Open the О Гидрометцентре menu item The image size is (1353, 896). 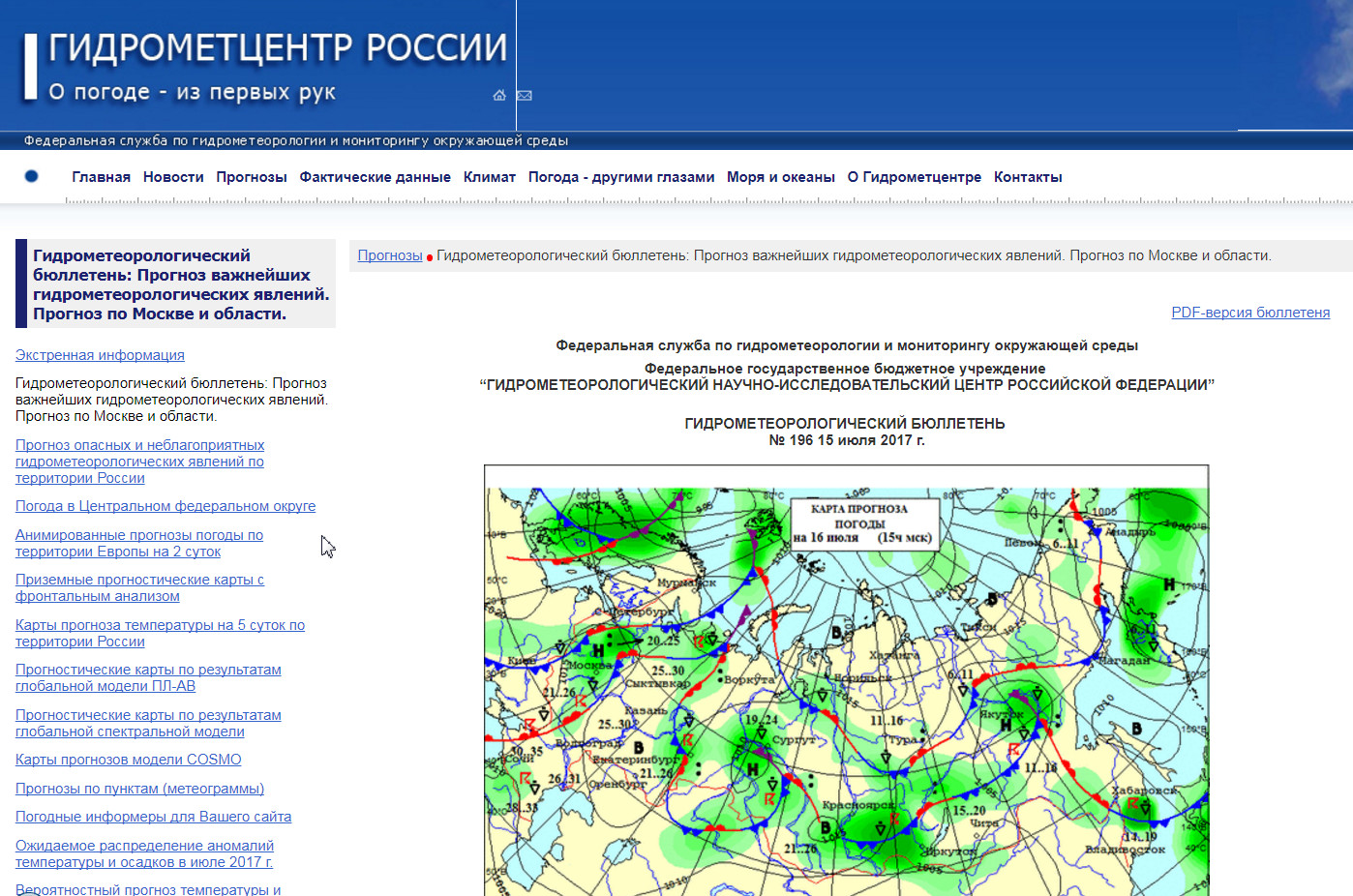click(x=915, y=177)
